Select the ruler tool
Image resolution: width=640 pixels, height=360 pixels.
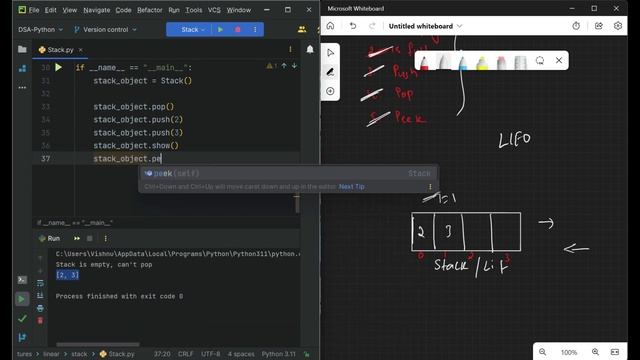[520, 63]
